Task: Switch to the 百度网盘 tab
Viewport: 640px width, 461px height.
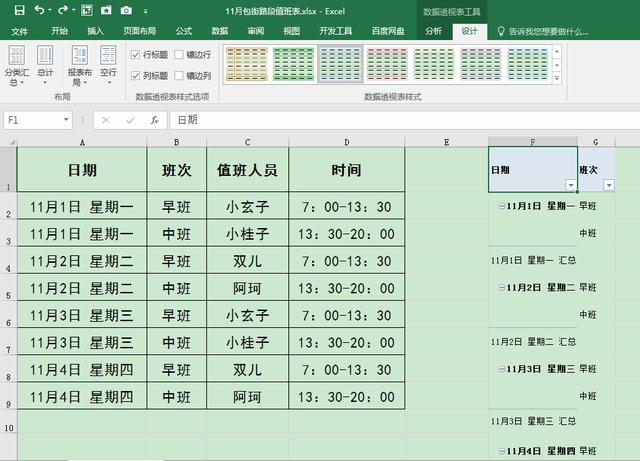Action: [388, 31]
